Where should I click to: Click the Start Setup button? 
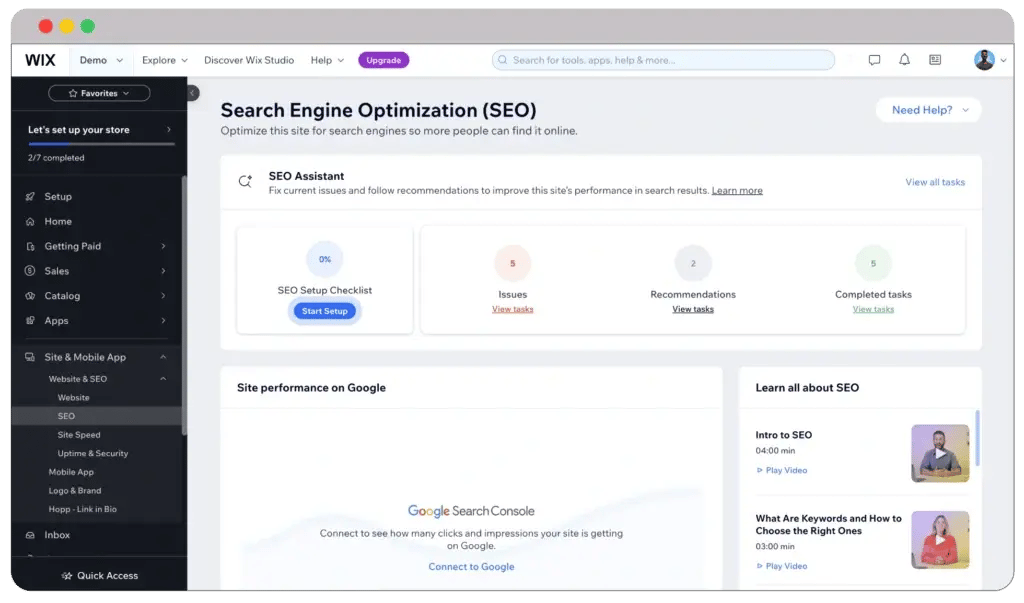(x=325, y=311)
